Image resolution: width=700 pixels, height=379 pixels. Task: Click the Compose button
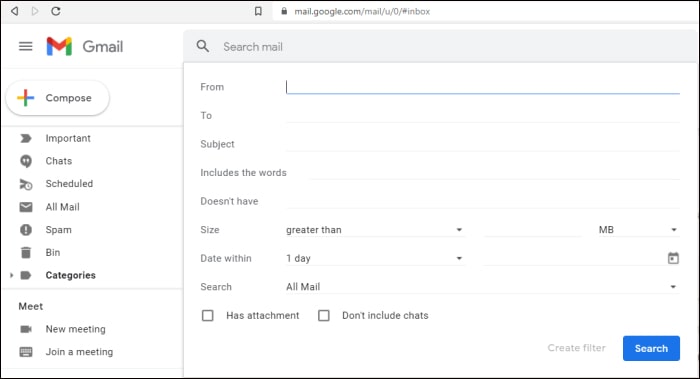(58, 98)
